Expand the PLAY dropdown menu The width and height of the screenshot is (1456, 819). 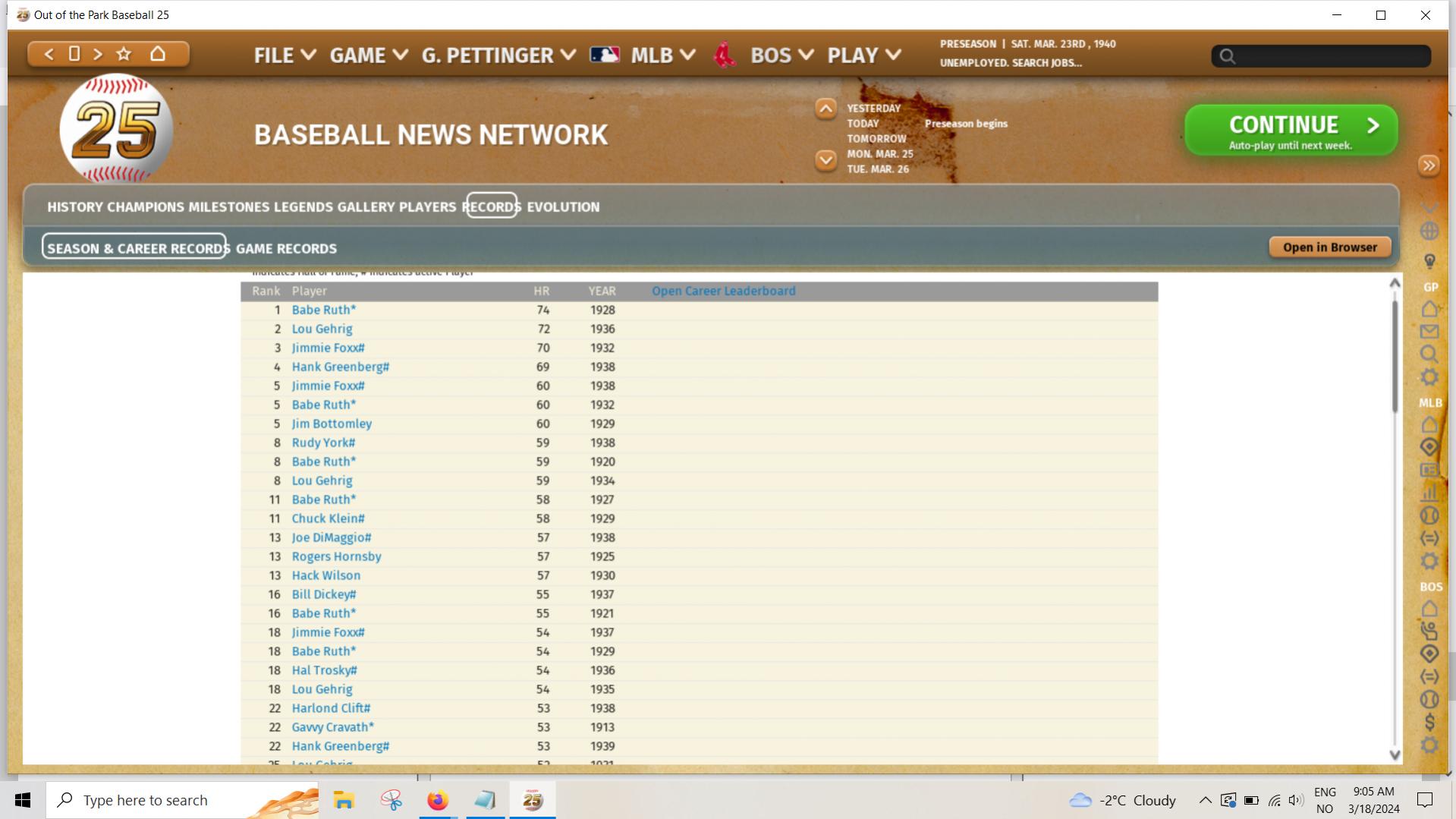tap(864, 55)
